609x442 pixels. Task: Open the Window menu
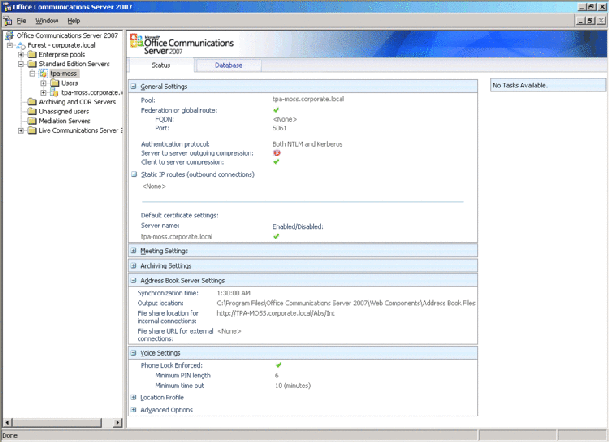(x=46, y=21)
